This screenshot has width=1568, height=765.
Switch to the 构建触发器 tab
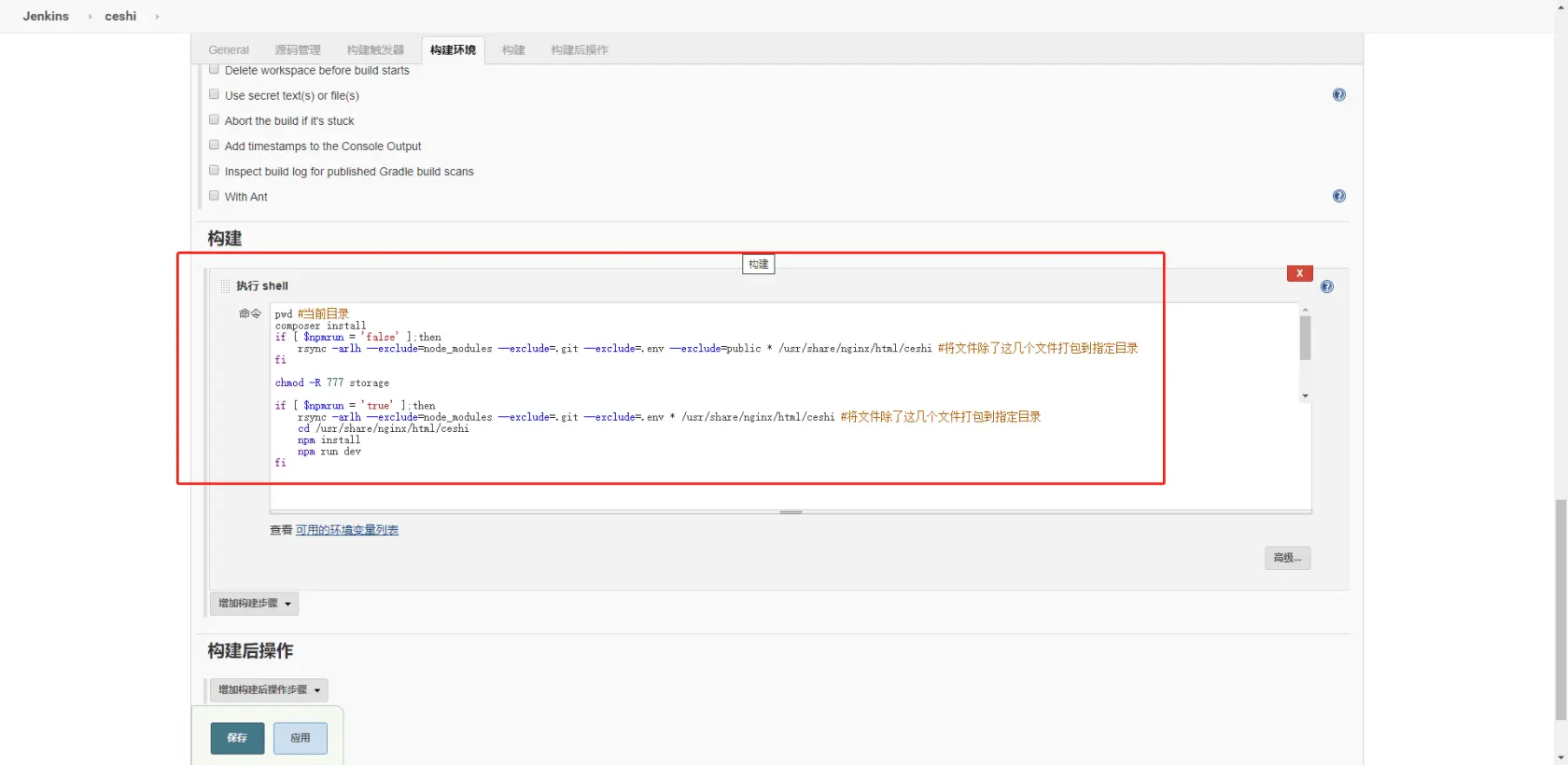(x=375, y=50)
